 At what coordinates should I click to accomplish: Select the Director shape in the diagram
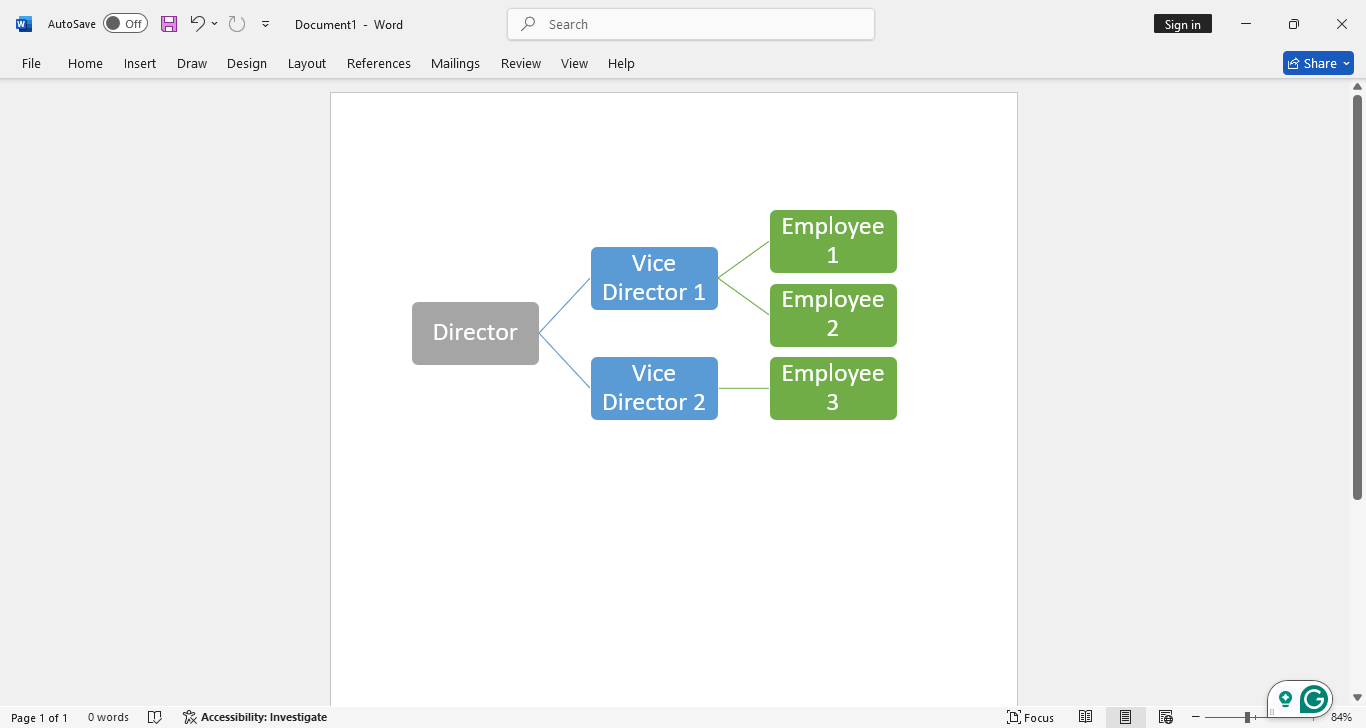(475, 332)
